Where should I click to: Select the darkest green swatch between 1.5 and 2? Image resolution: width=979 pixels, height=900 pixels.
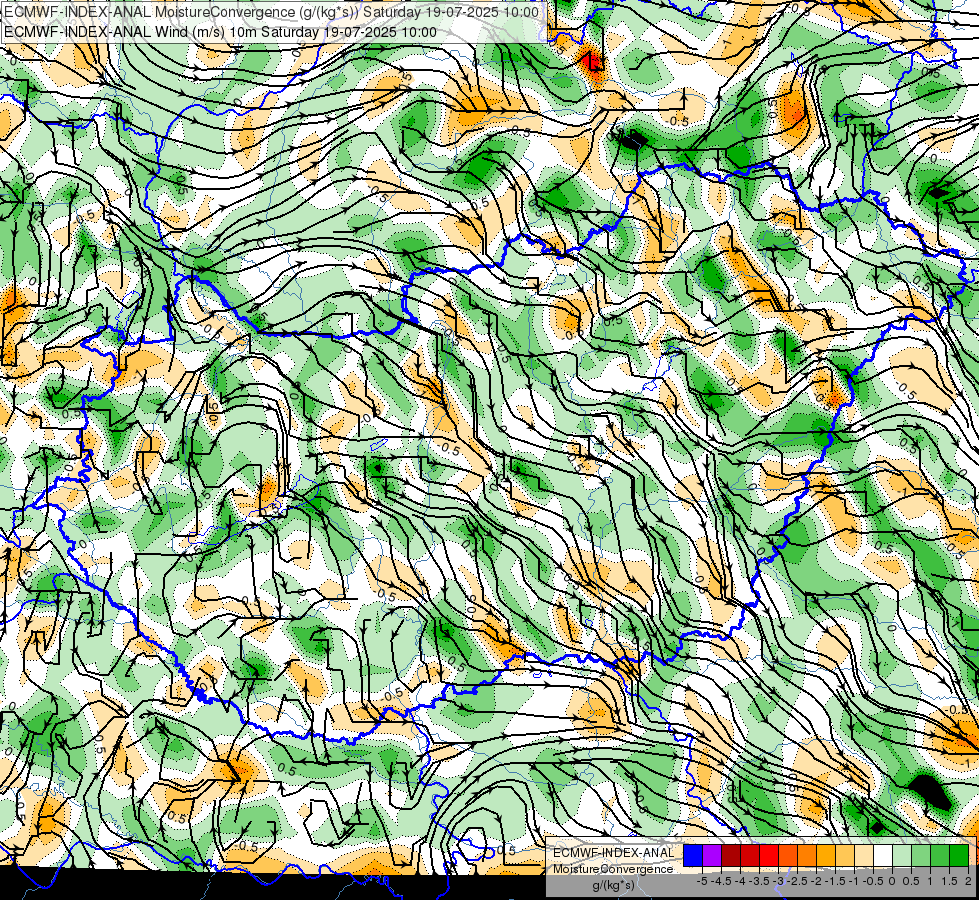point(959,856)
